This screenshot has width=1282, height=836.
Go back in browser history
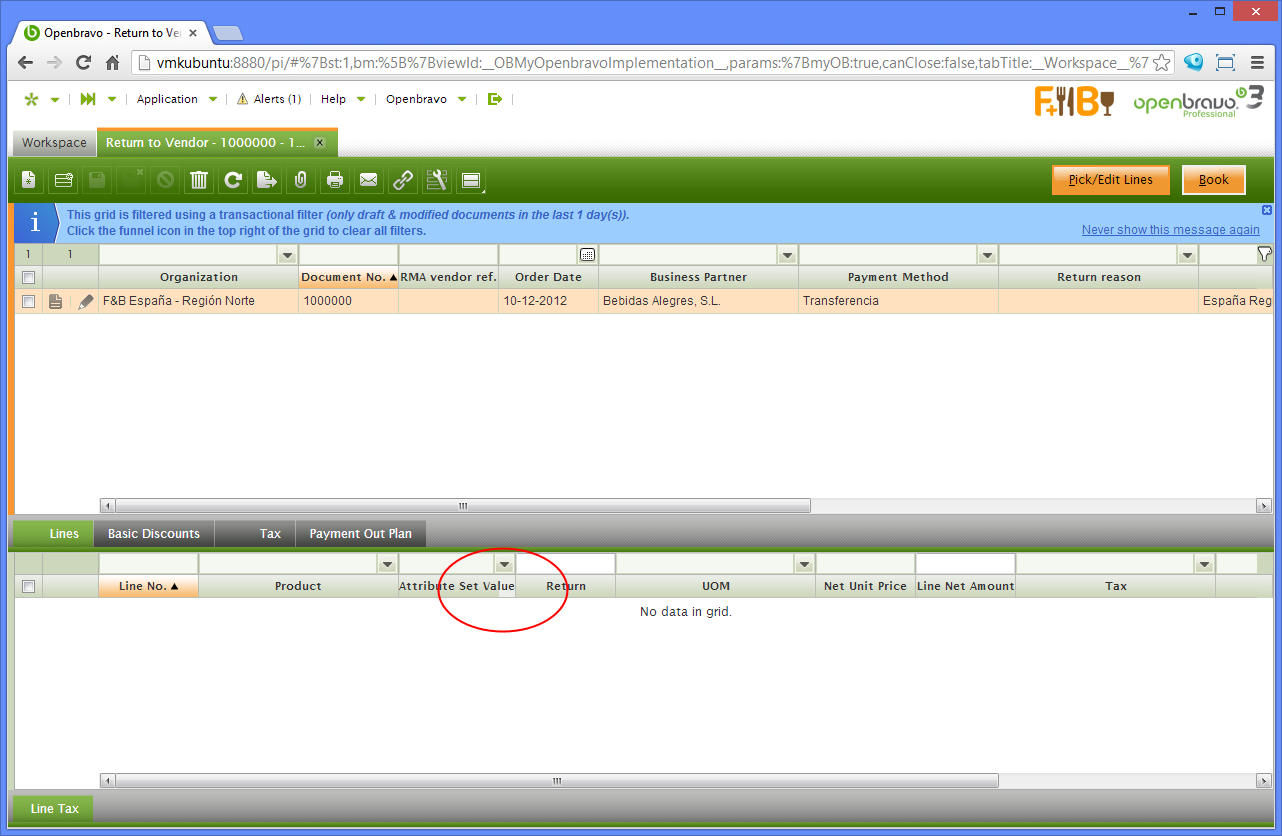pyautogui.click(x=26, y=62)
